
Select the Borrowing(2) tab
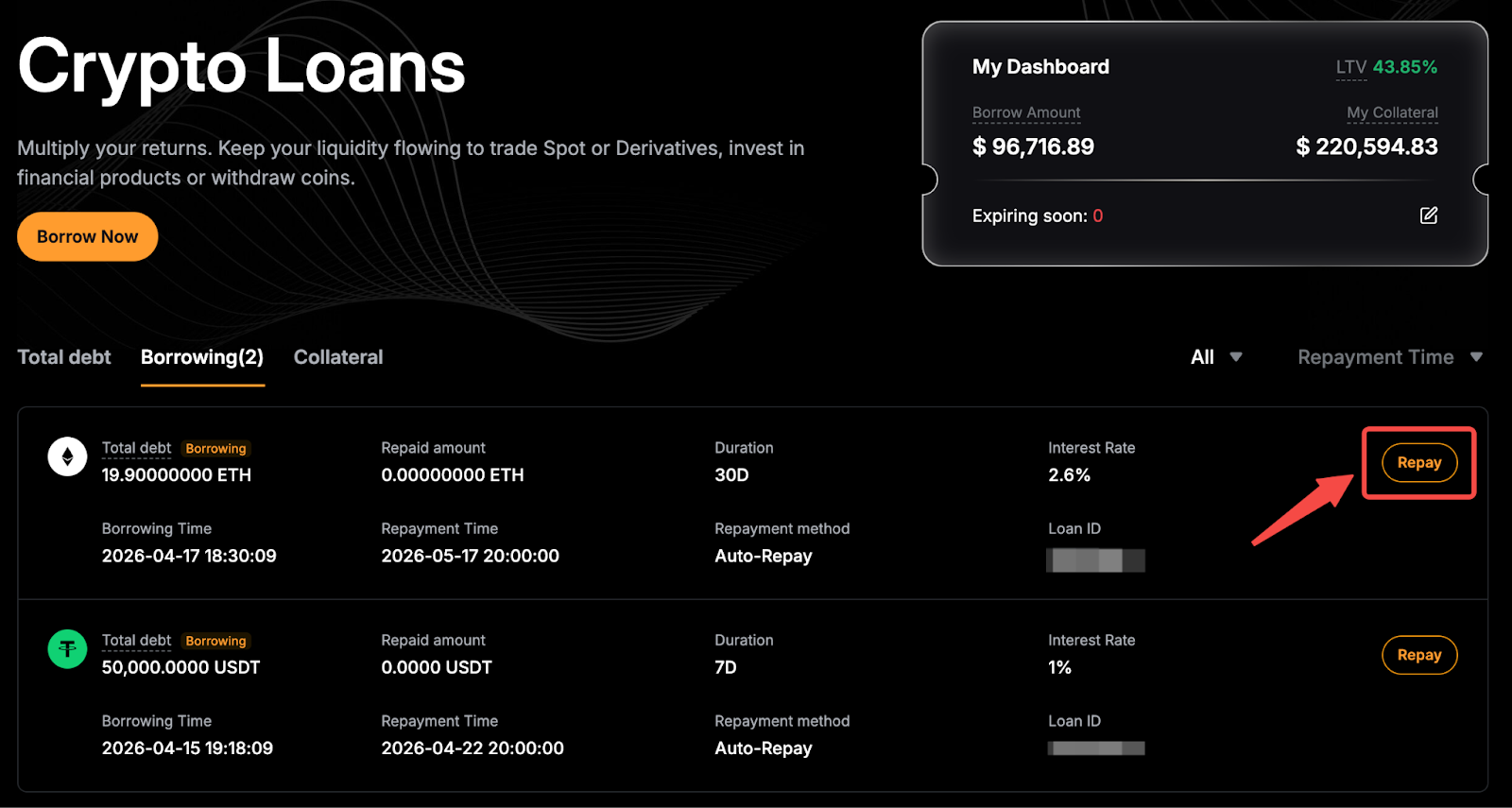click(202, 357)
